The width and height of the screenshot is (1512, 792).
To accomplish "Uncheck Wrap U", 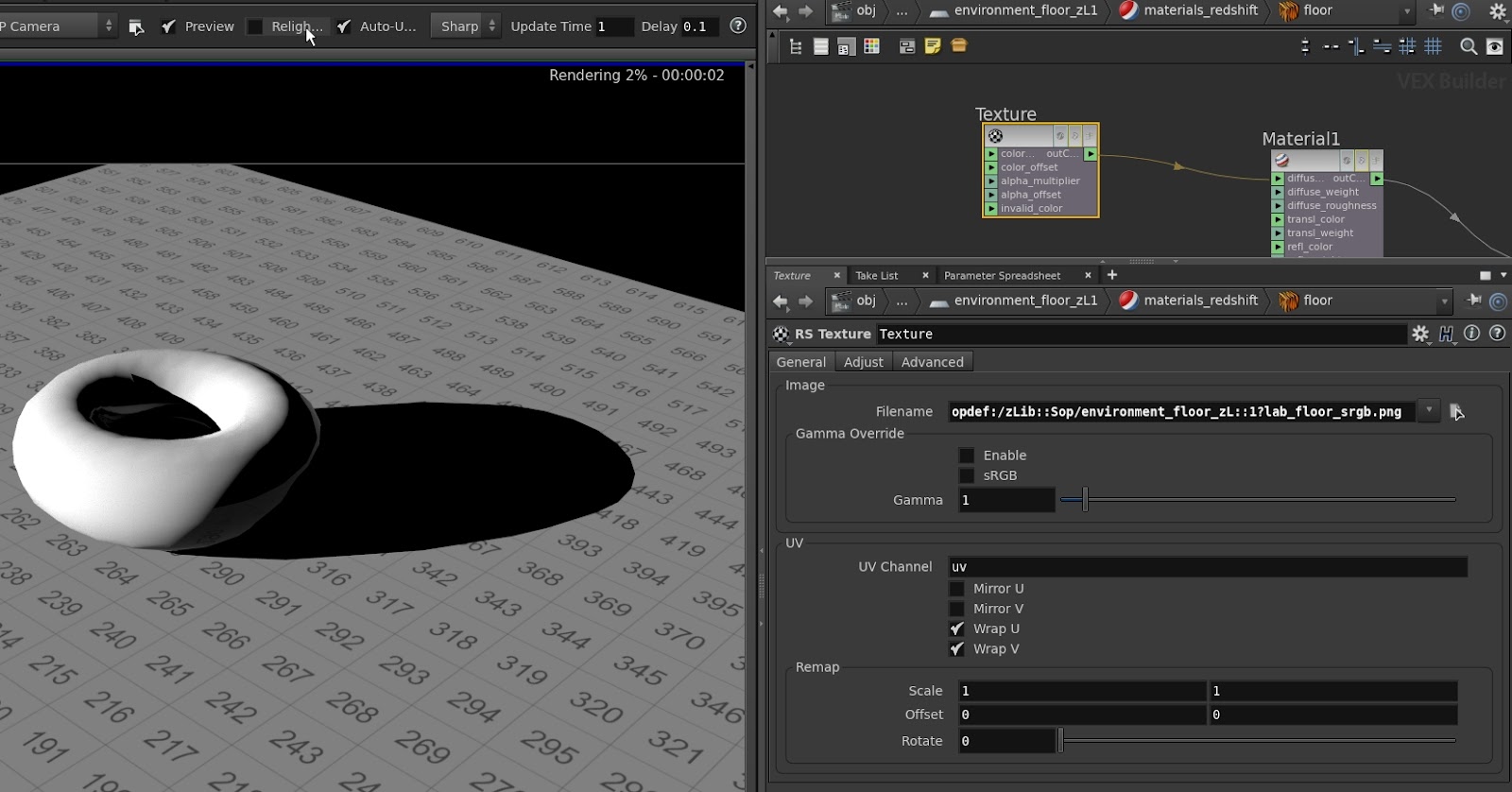I will click(956, 628).
